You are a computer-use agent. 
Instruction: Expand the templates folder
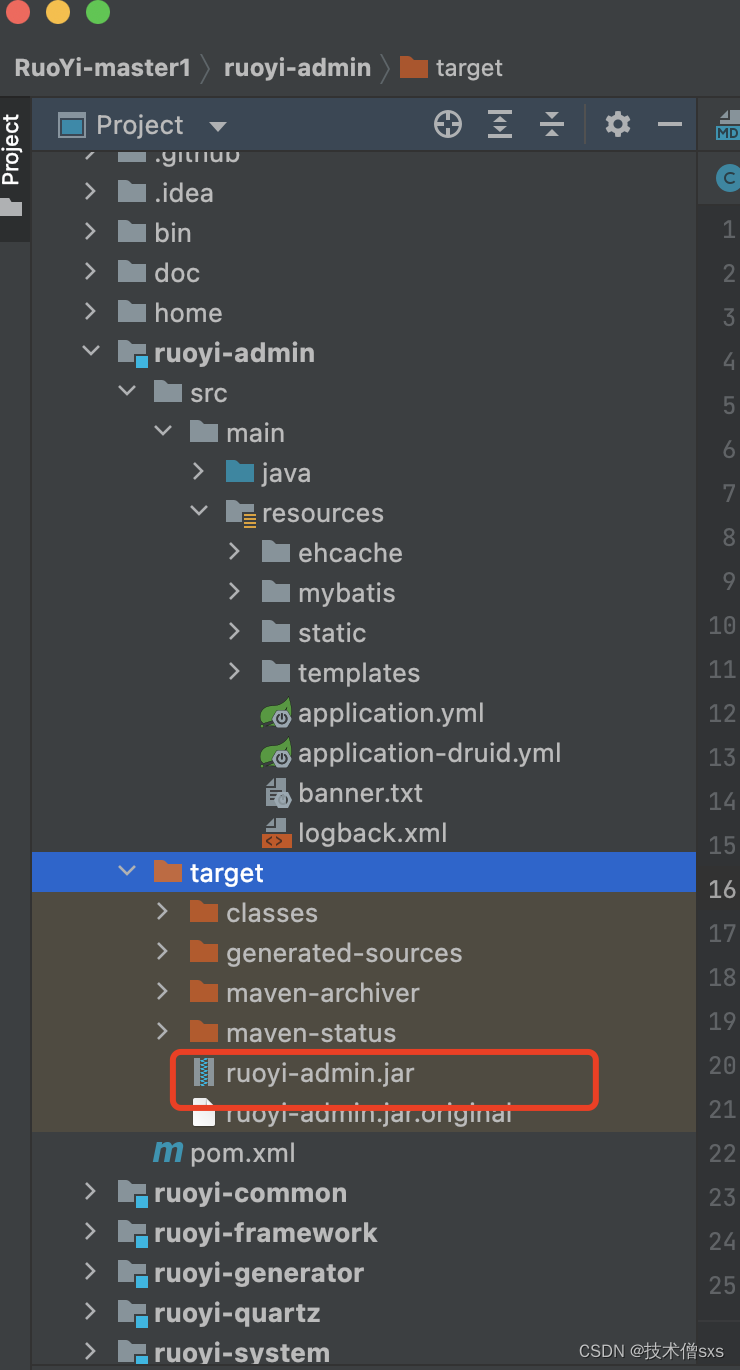235,672
